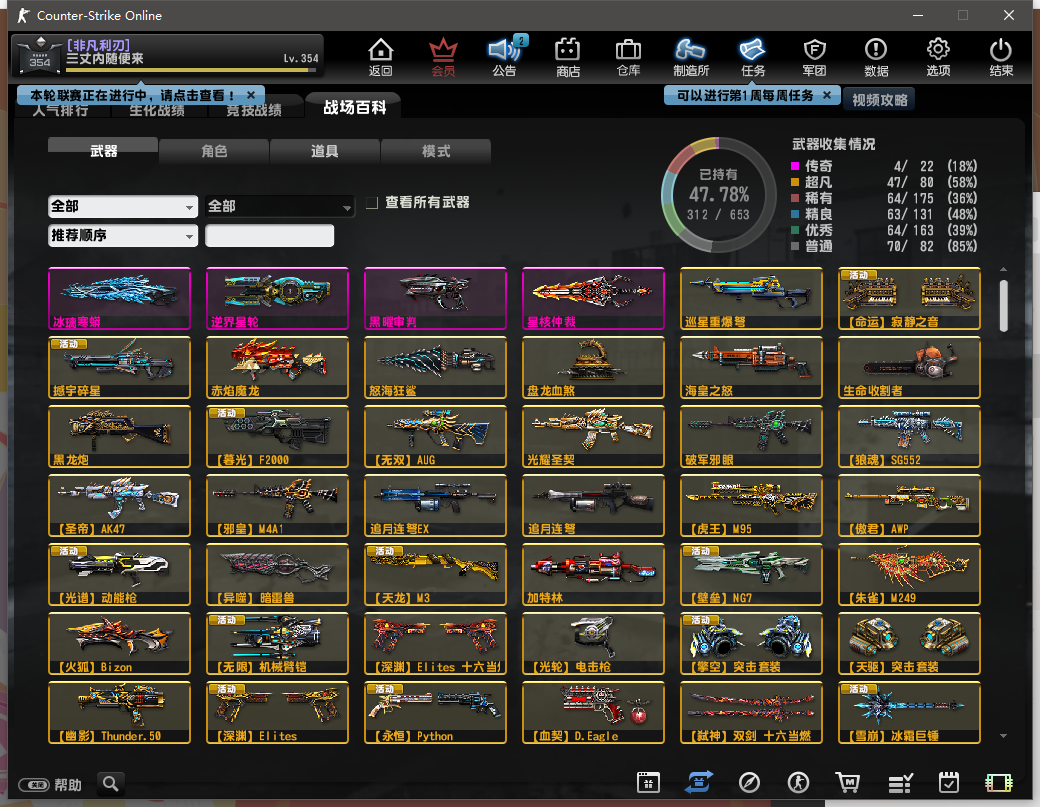
Task: Open the 选项 options gear icon
Action: 938,57
